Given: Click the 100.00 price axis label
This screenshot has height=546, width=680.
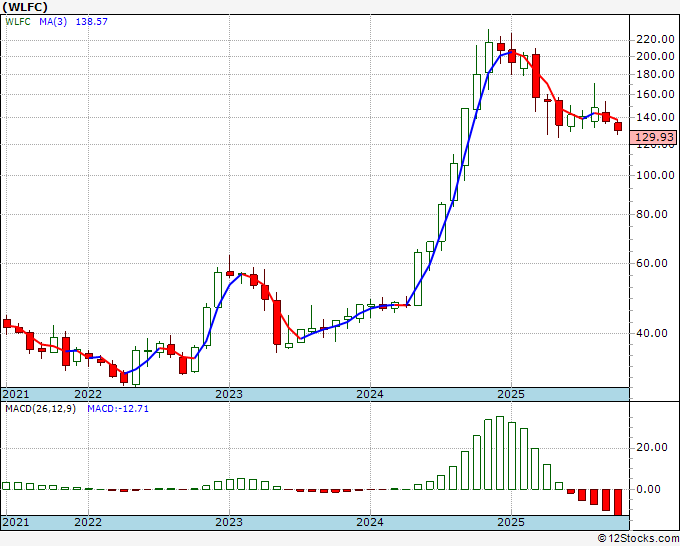Looking at the screenshot, I should tap(655, 175).
